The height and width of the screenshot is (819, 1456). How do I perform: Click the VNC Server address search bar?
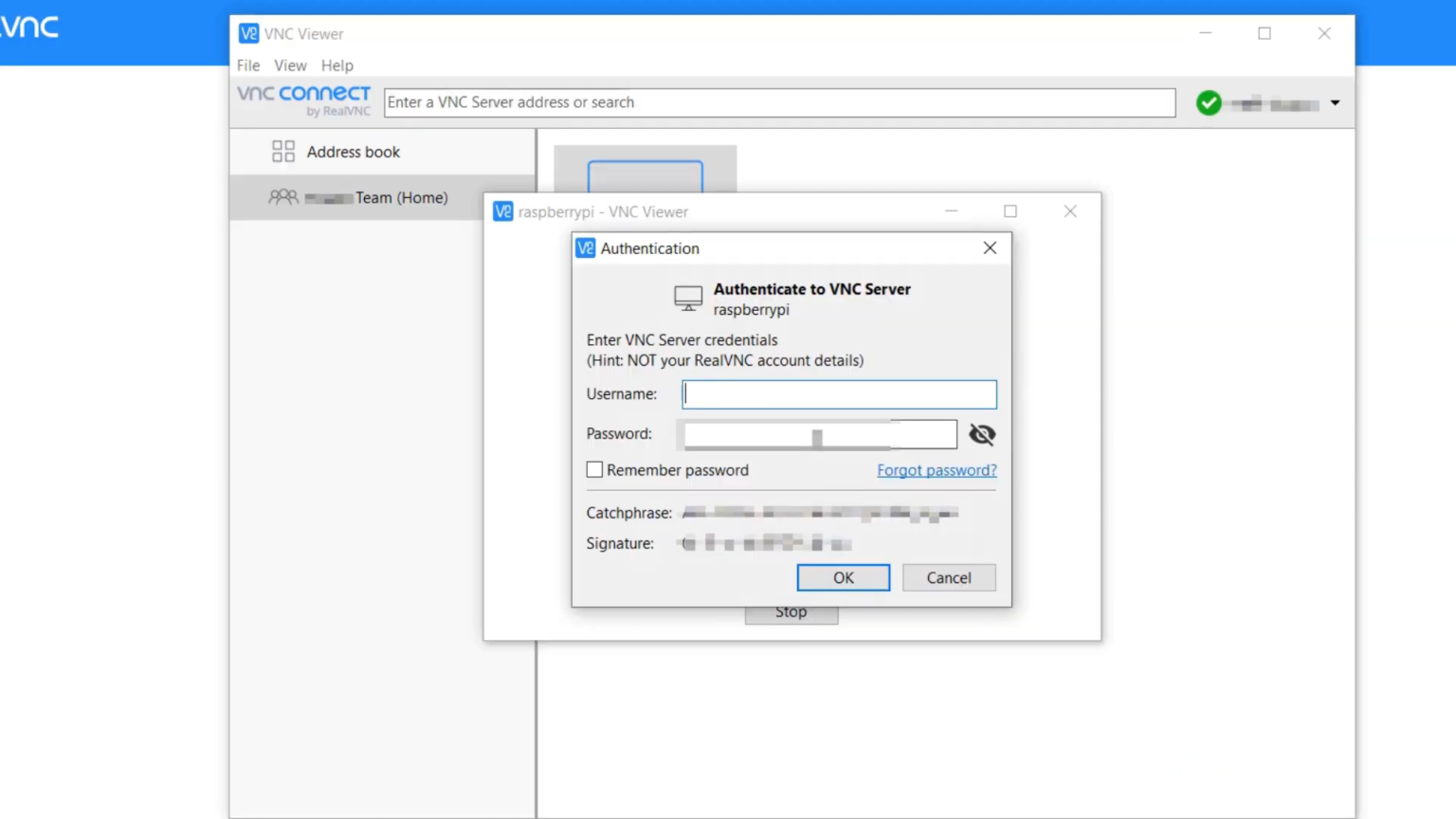[x=779, y=101]
